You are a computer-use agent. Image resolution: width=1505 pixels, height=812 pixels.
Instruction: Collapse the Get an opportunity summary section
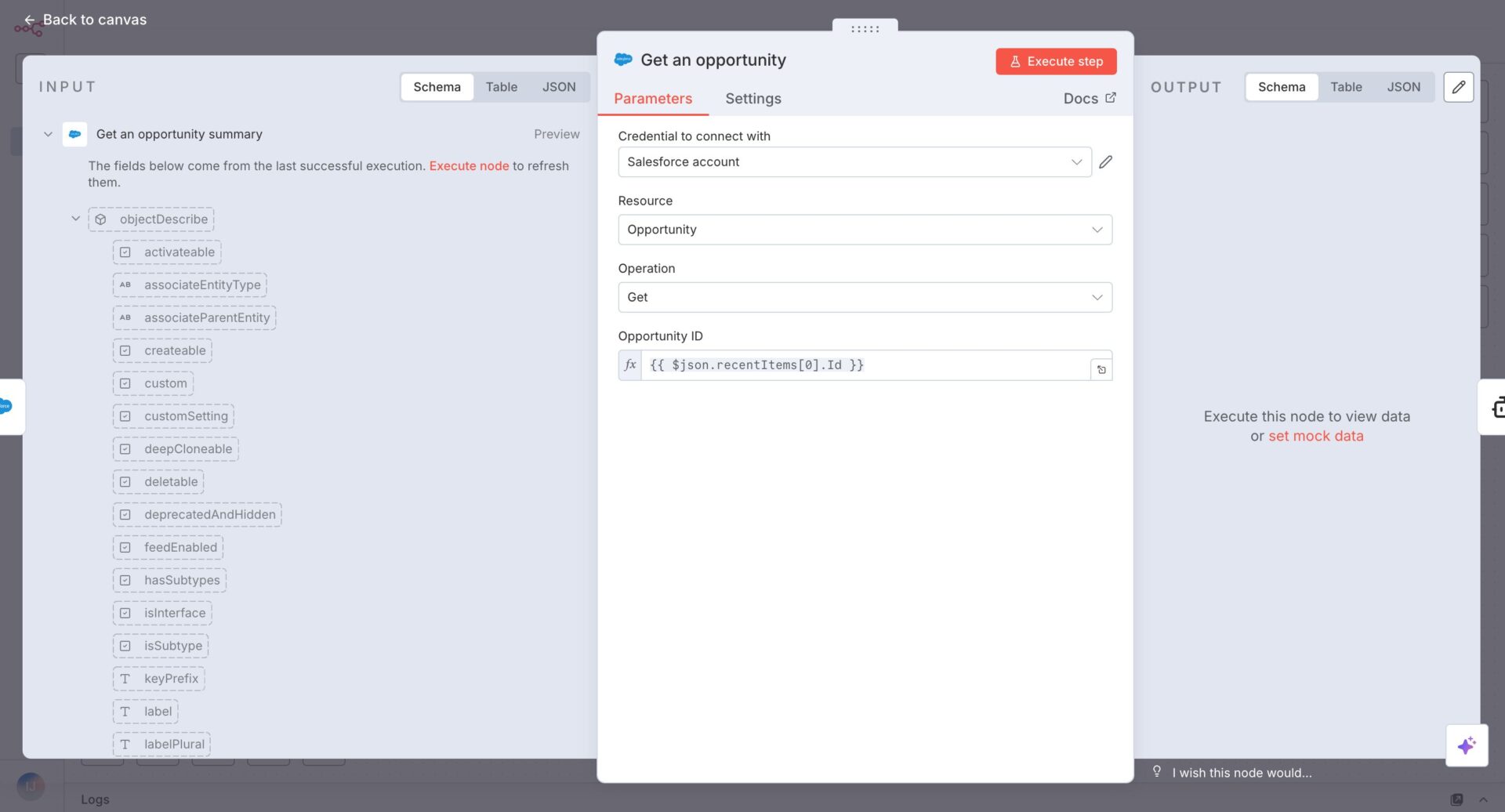48,135
